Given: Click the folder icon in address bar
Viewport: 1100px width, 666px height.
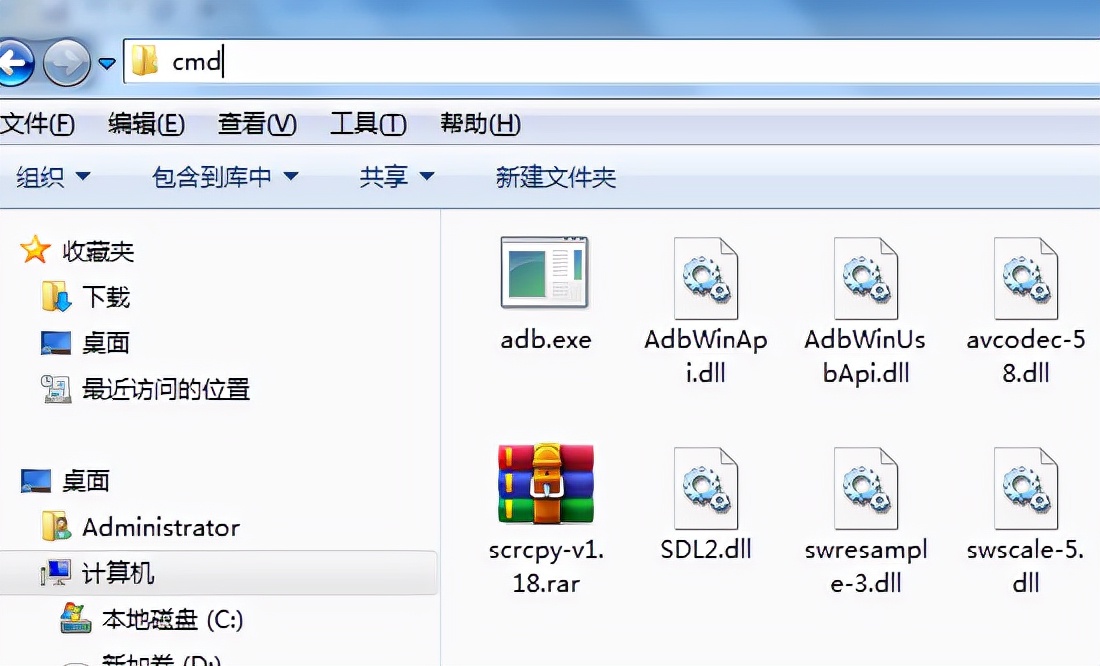Looking at the screenshot, I should click(145, 61).
